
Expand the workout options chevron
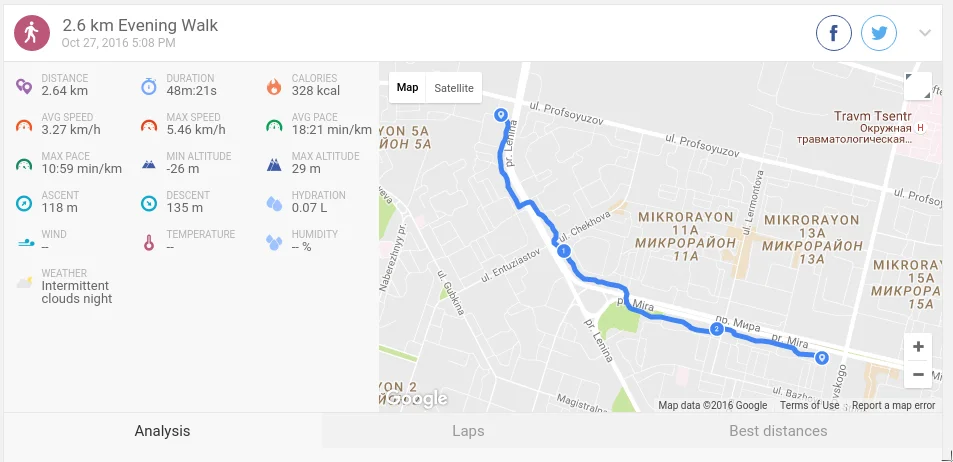pyautogui.click(x=925, y=33)
